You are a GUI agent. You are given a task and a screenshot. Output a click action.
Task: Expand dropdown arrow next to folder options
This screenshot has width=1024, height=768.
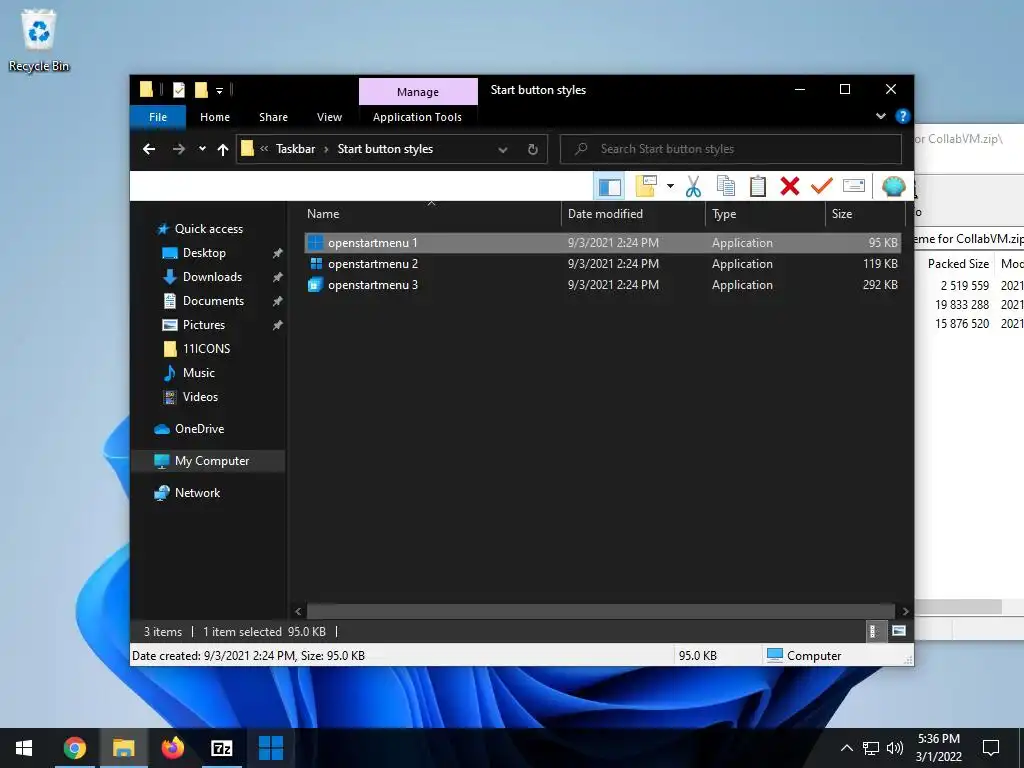(670, 187)
